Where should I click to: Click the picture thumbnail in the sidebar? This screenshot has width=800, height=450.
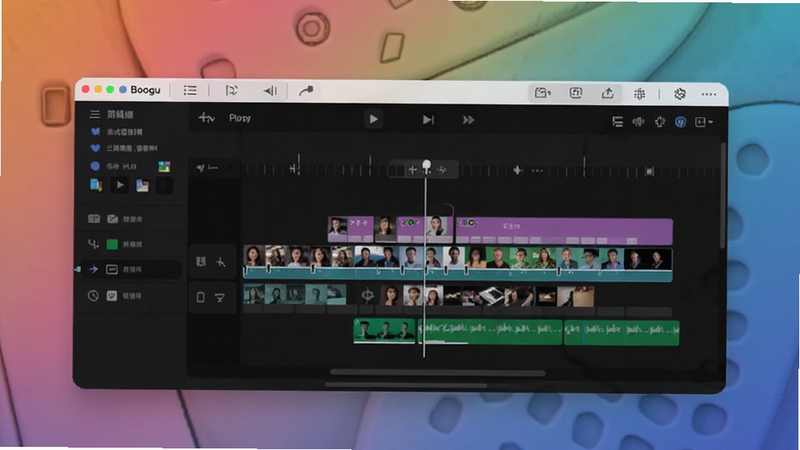(x=142, y=185)
